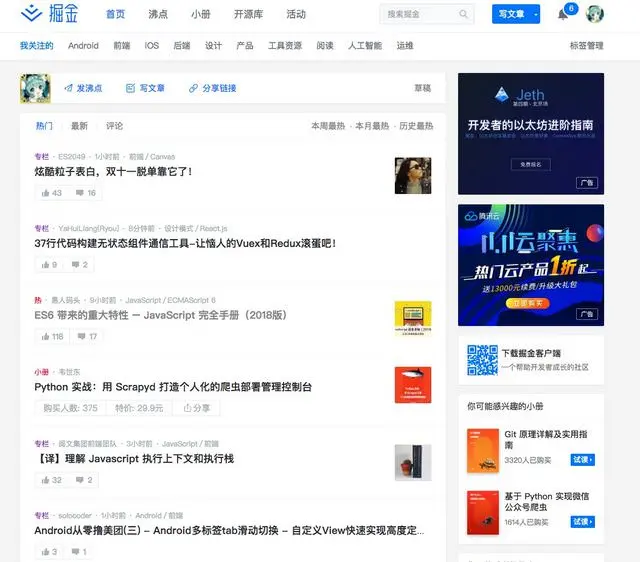Click the Juejin logo
Viewport: 640px width, 562px height.
tap(49, 13)
